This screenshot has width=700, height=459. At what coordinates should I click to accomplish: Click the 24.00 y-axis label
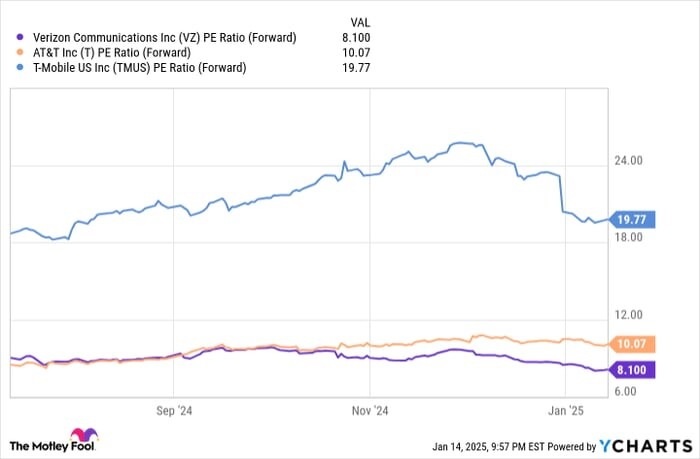(x=629, y=161)
